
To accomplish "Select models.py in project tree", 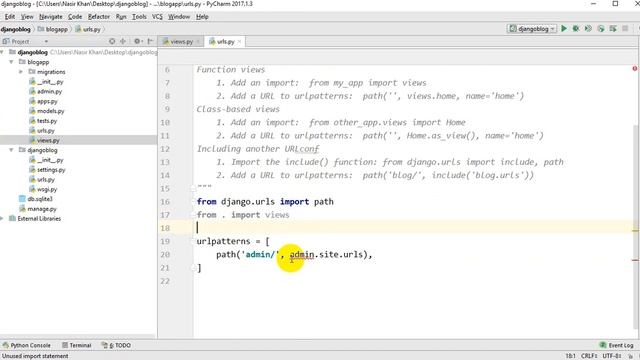I will (x=47, y=111).
